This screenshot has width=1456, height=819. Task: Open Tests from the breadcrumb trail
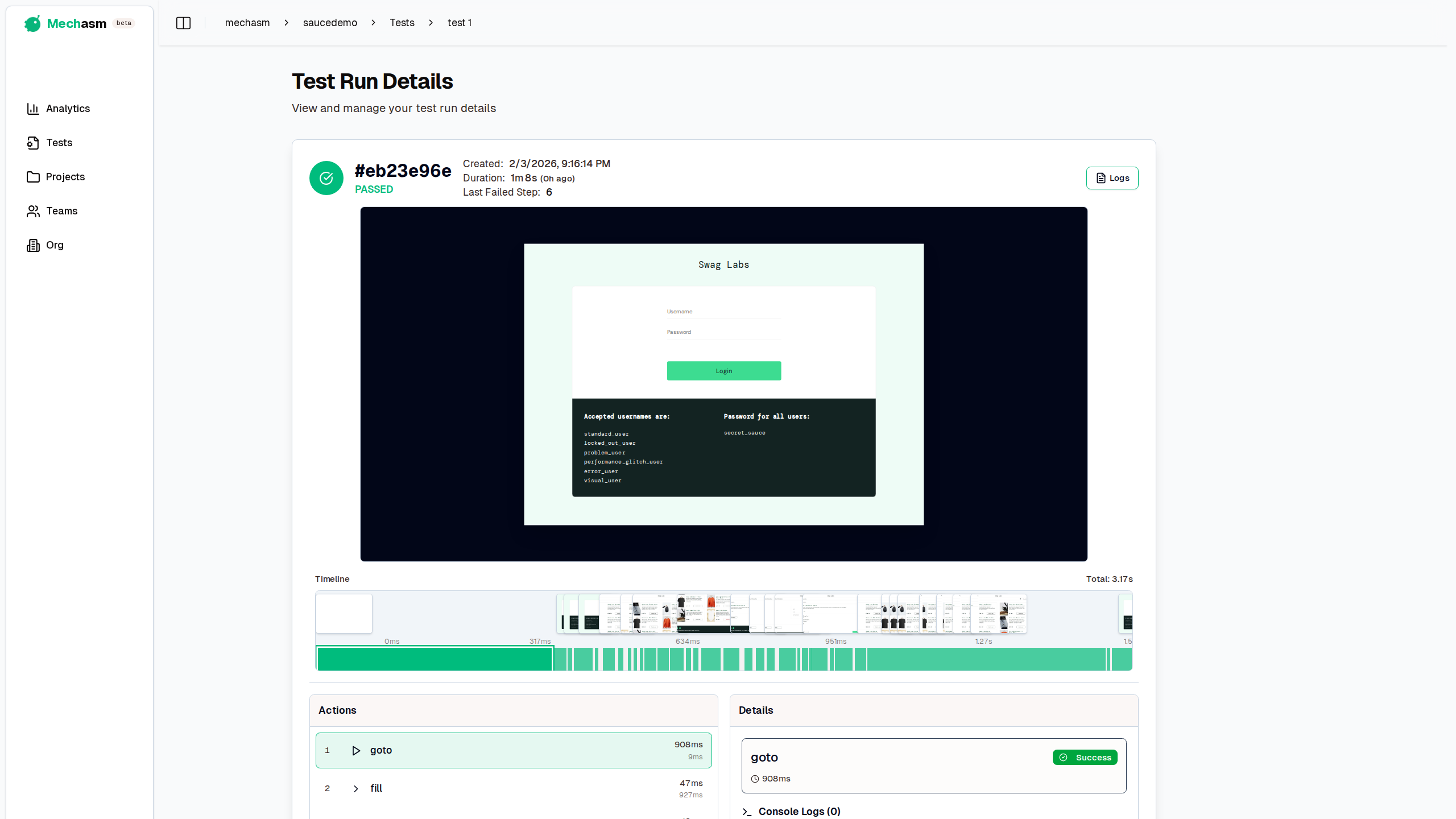pyautogui.click(x=402, y=23)
